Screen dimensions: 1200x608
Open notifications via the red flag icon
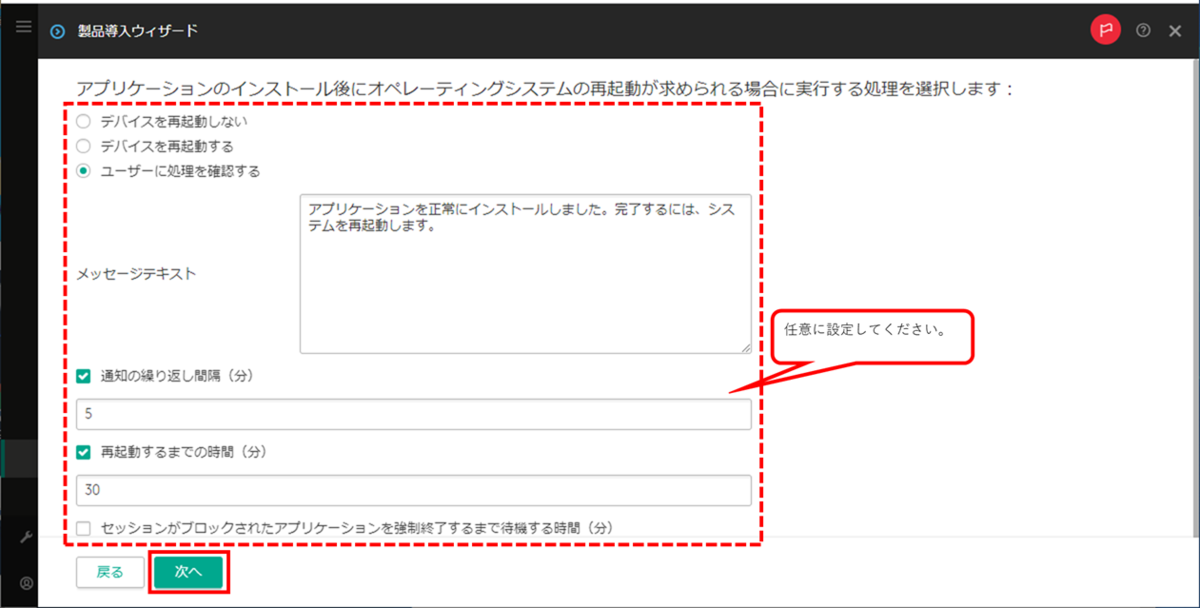(1106, 30)
